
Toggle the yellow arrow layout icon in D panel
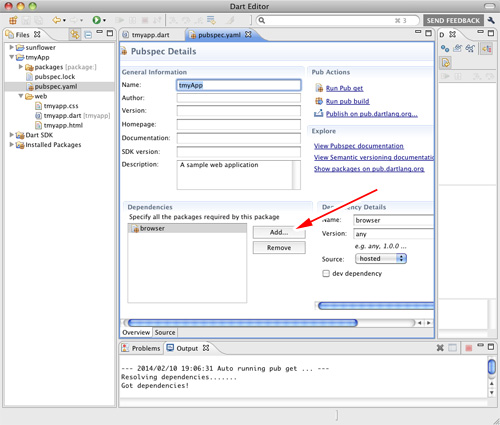click(487, 49)
